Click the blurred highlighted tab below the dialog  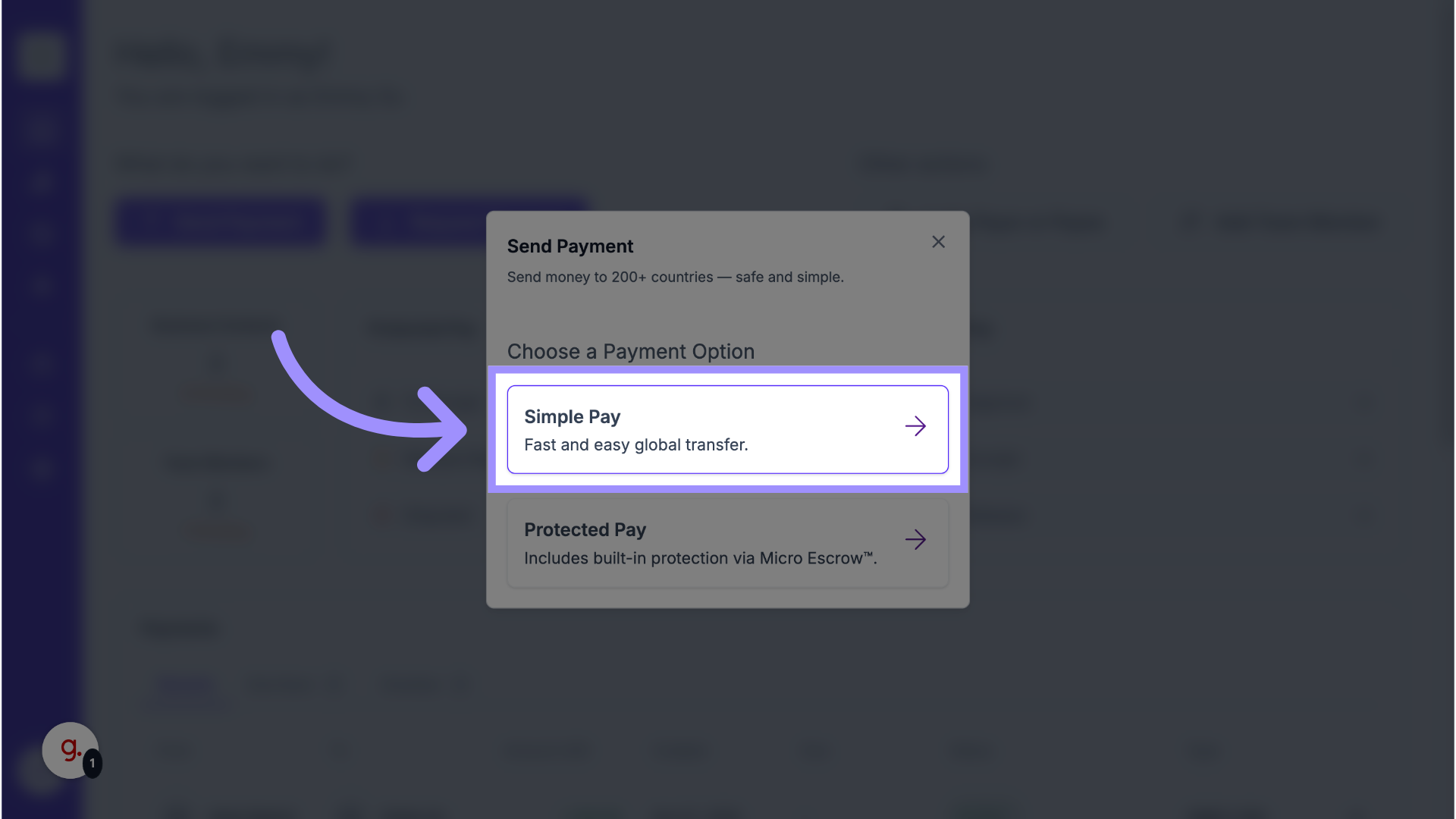pyautogui.click(x=187, y=685)
